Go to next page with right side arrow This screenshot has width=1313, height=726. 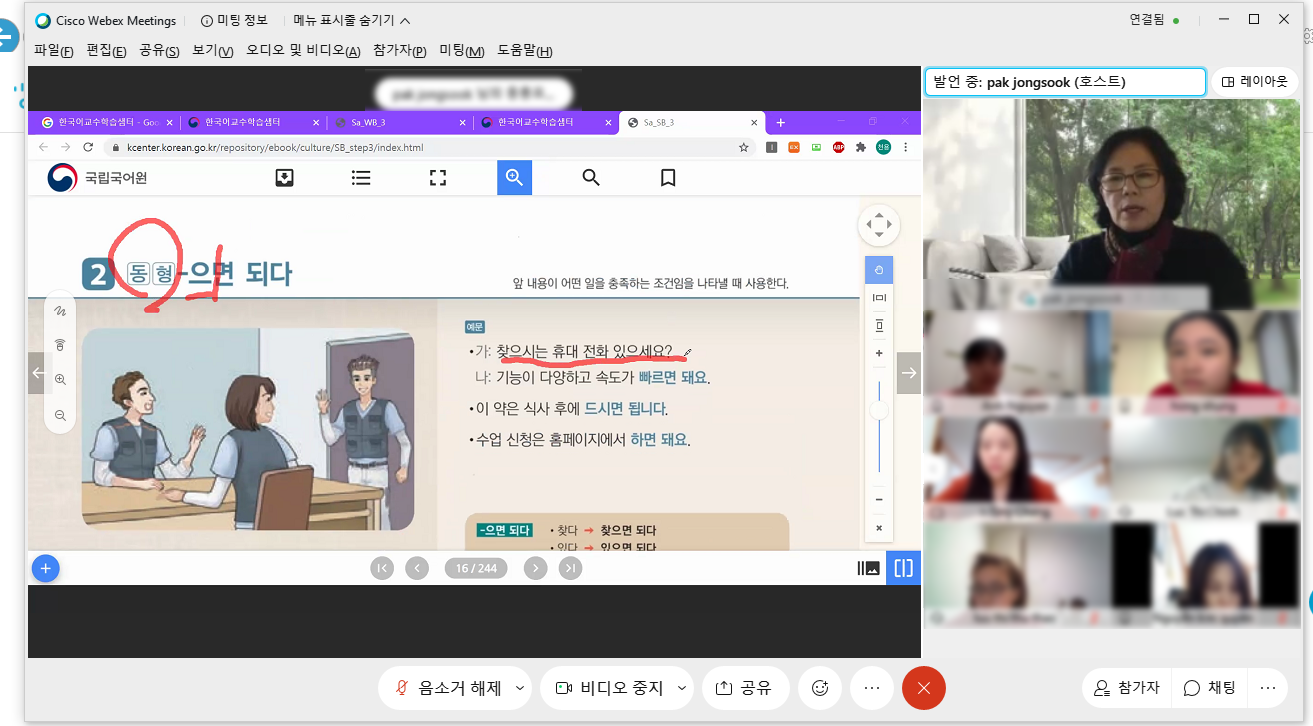pos(908,373)
